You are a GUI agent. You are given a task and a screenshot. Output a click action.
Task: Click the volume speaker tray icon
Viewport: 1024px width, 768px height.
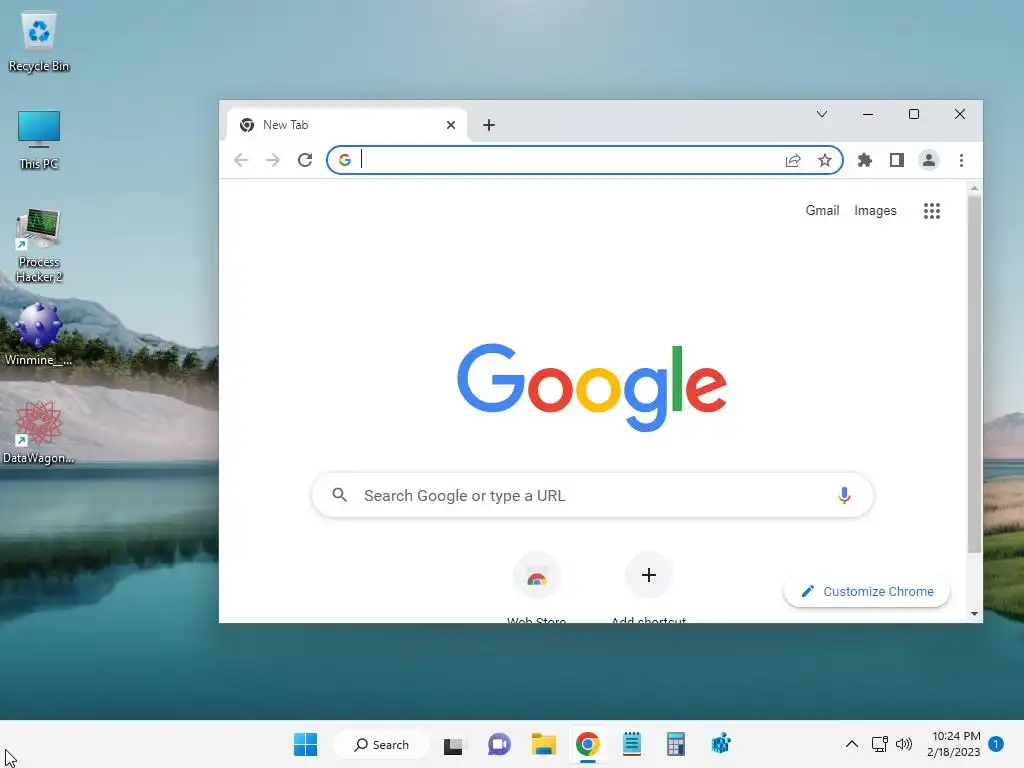pos(904,744)
